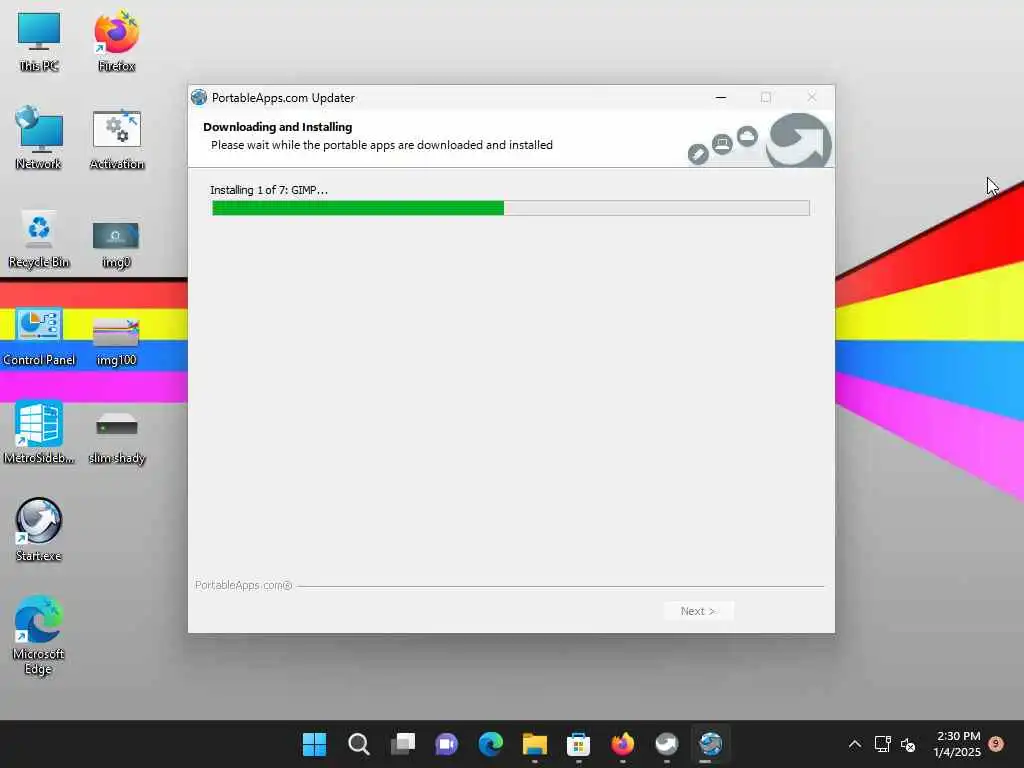Select the Firefox desktop shortcut
This screenshot has height=768, width=1024.
pyautogui.click(x=116, y=40)
